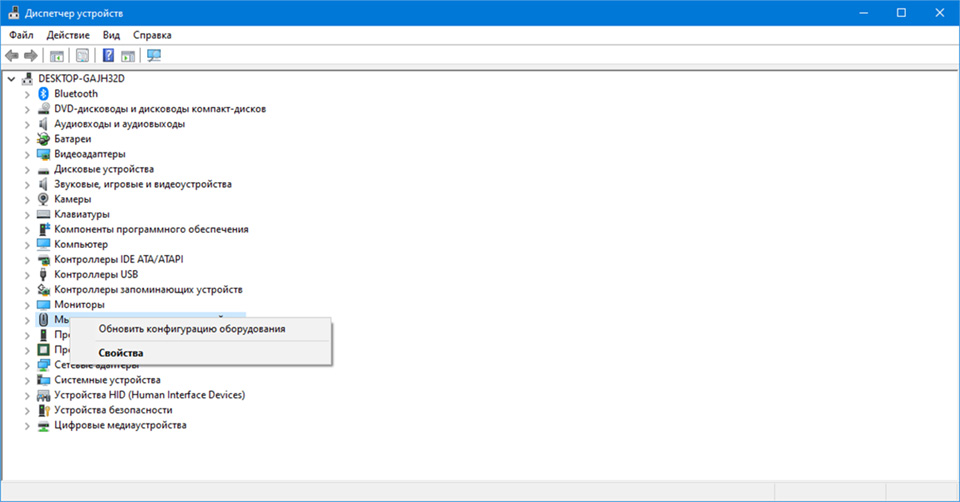Select the Устройства безопасности label

coord(113,410)
